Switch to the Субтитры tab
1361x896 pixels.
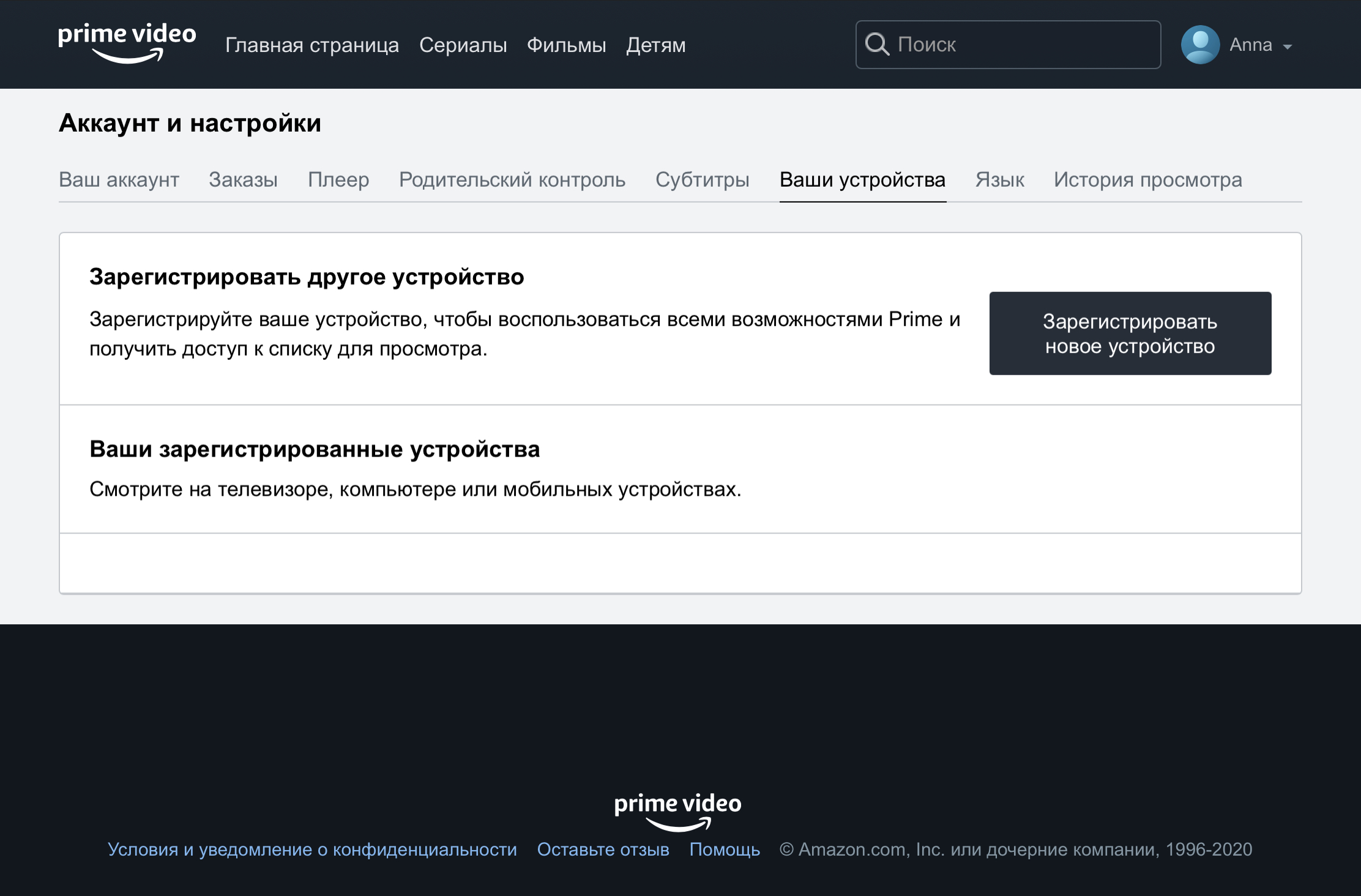tap(702, 180)
